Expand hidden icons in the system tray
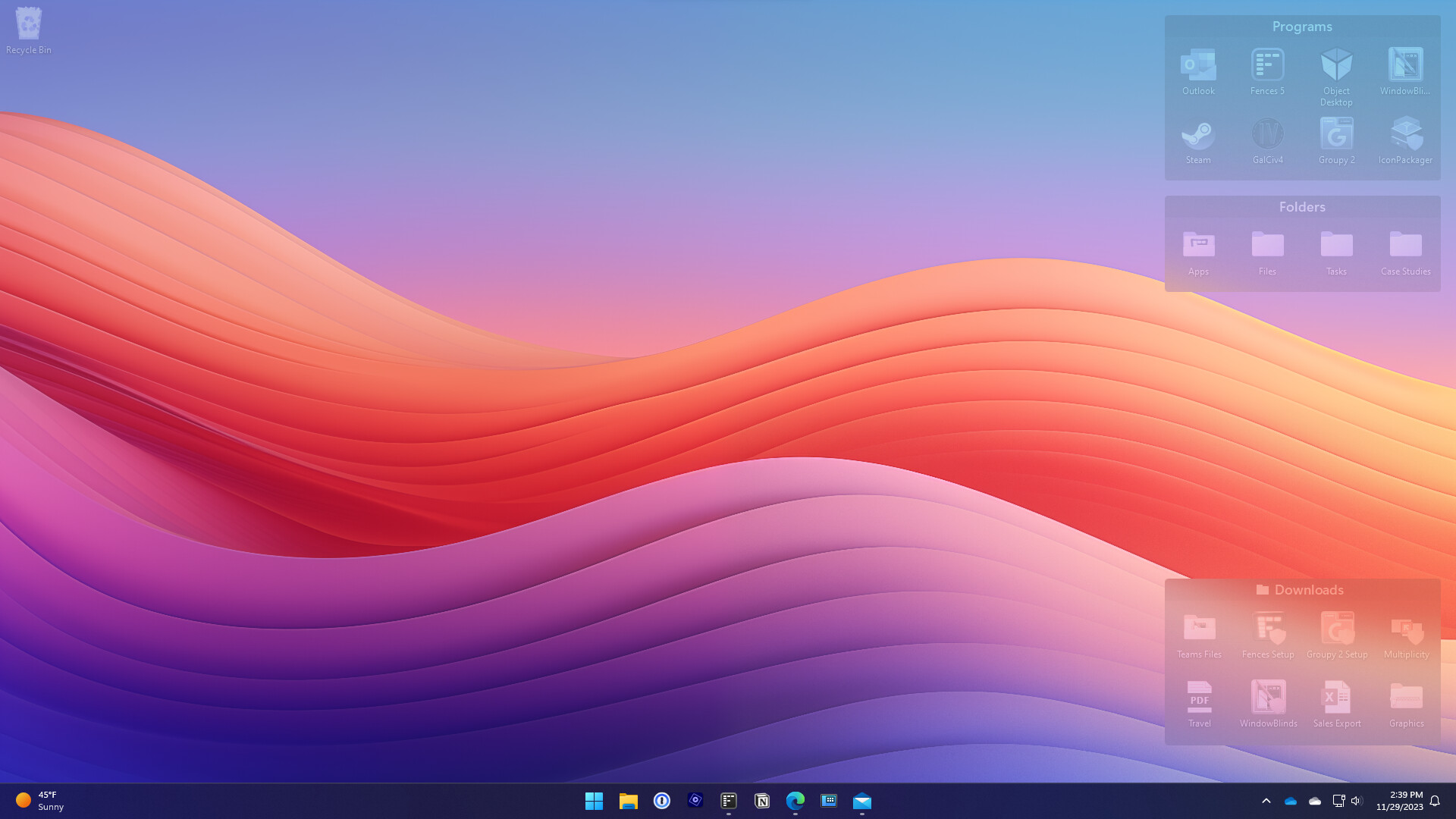 pyautogui.click(x=1266, y=801)
